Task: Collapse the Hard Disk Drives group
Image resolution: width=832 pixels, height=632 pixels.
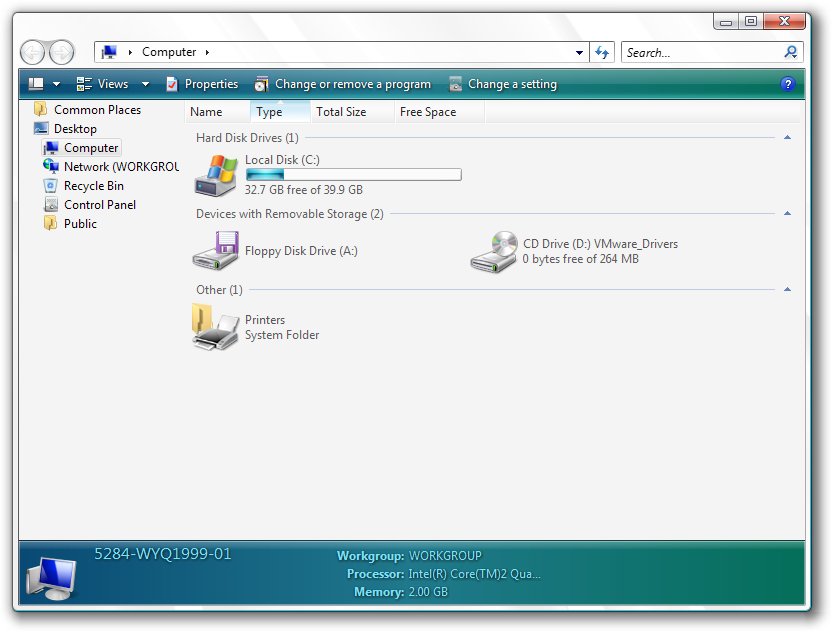Action: [x=787, y=137]
